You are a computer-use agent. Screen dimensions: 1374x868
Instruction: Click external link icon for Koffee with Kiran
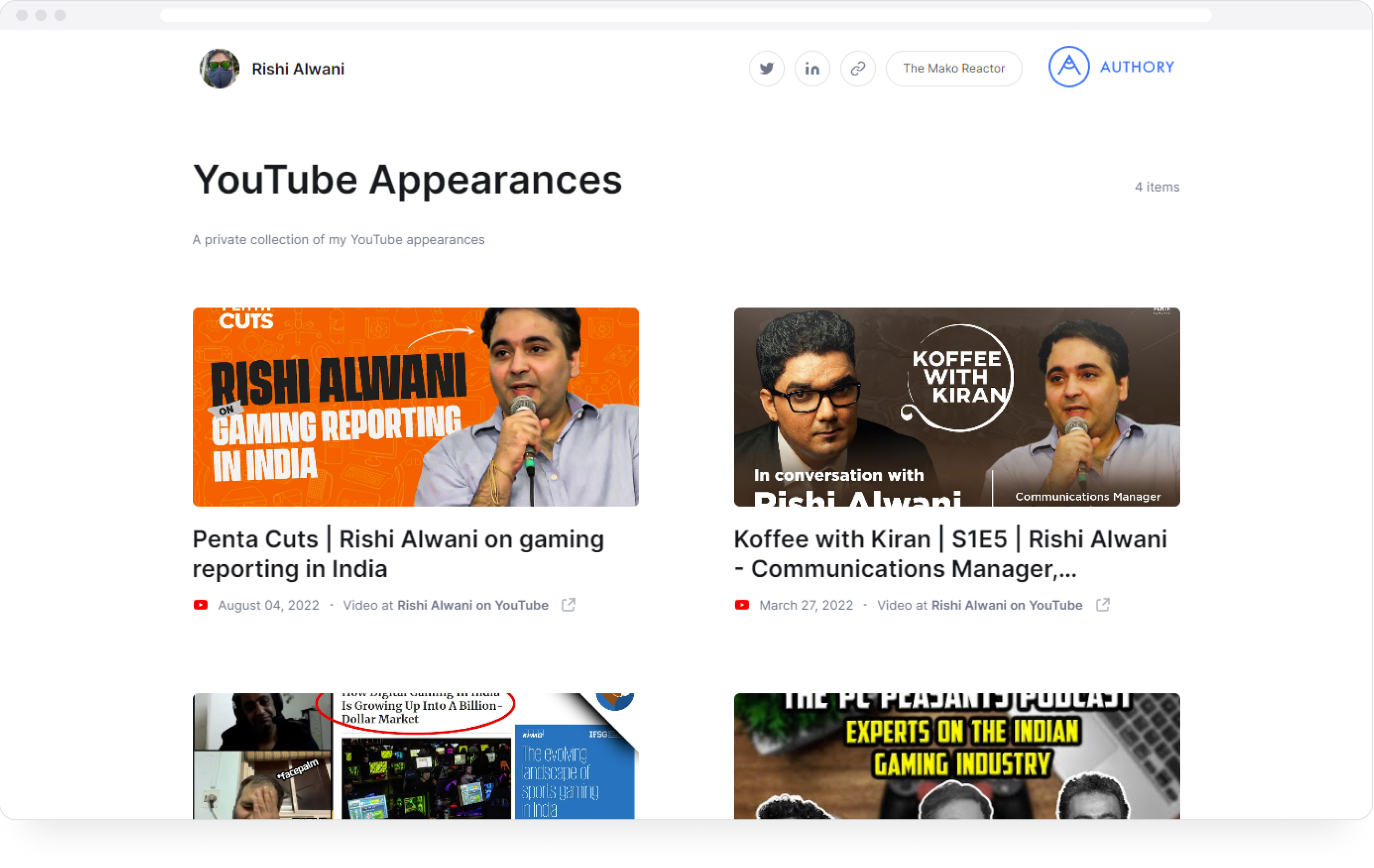(1103, 605)
